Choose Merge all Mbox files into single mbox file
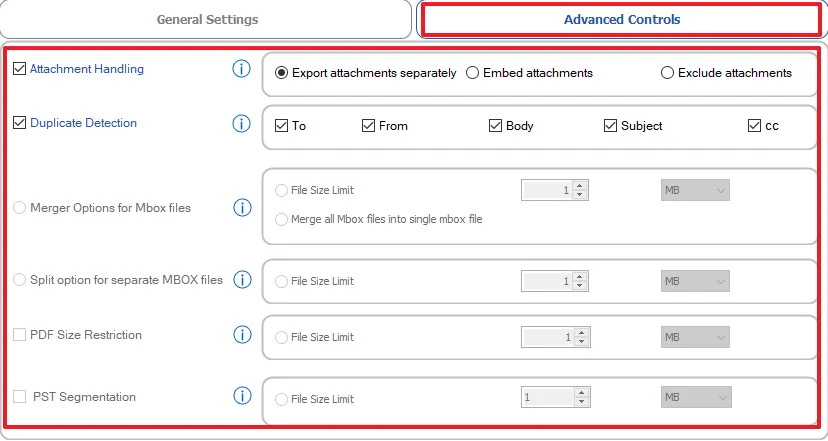This screenshot has width=828, height=441. pyautogui.click(x=281, y=219)
